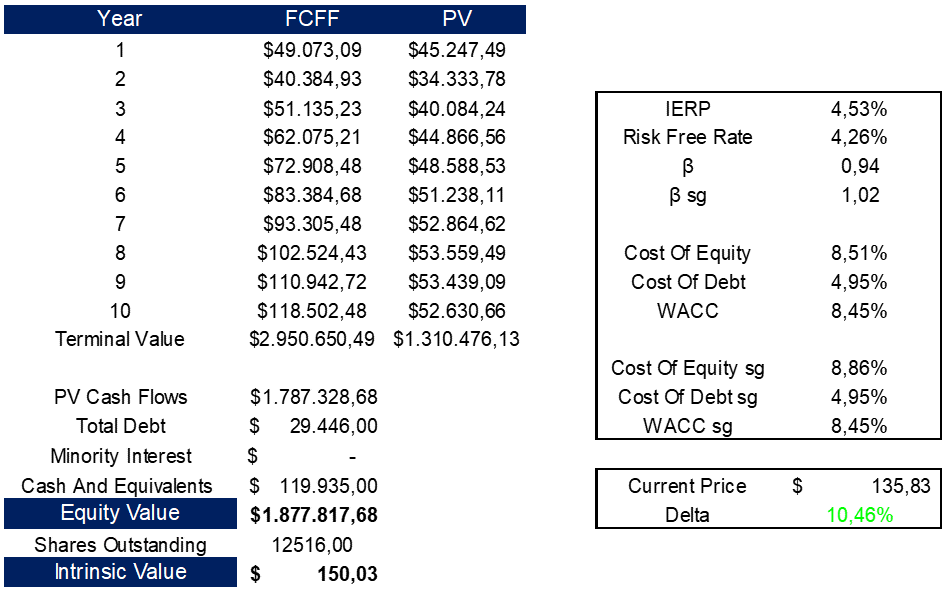Image resolution: width=946 pixels, height=590 pixels.
Task: Click the green Delta percentage 10,46%
Action: (859, 515)
